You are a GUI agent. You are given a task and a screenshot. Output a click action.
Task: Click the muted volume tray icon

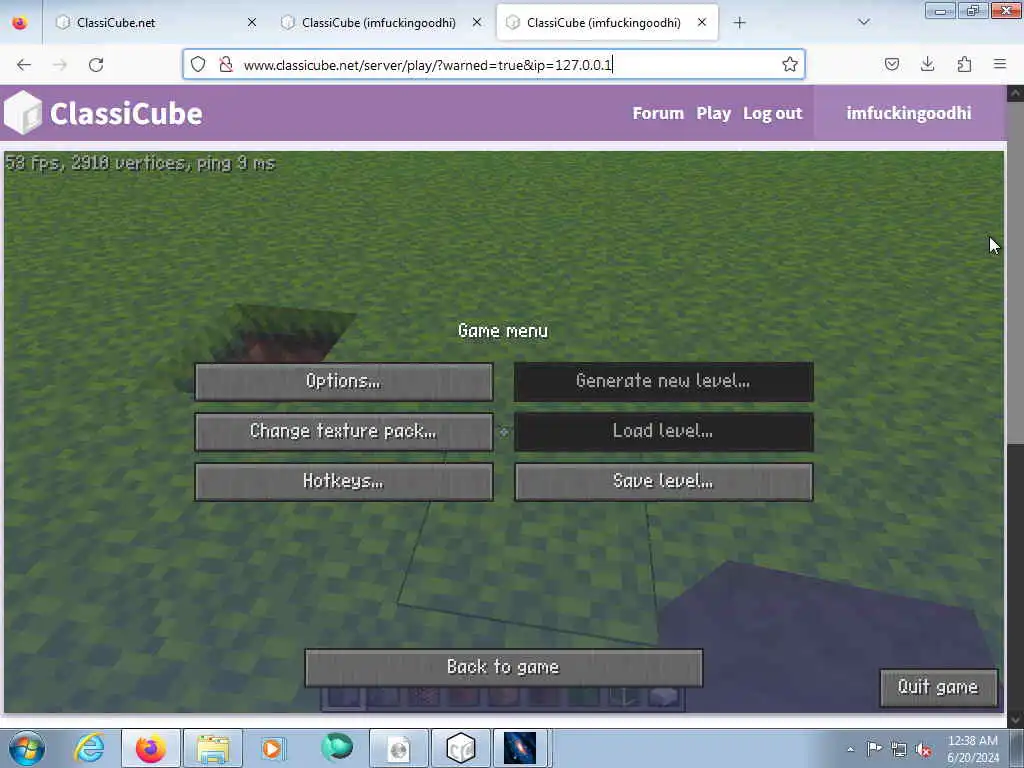[923, 749]
